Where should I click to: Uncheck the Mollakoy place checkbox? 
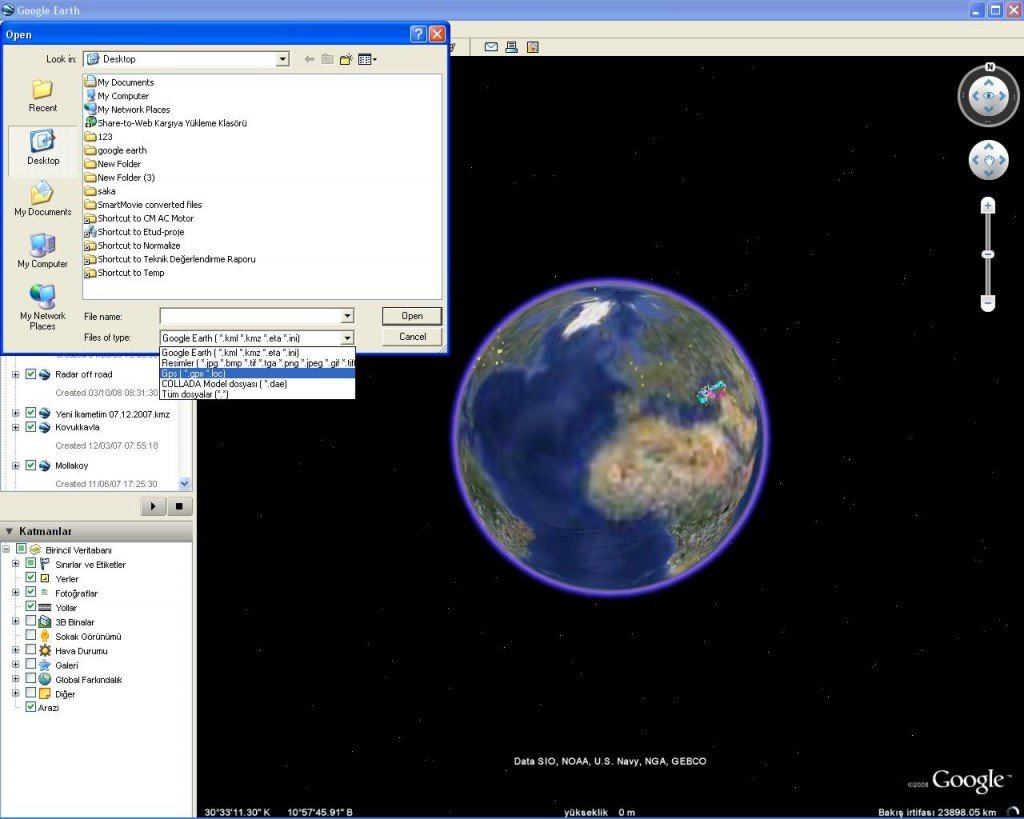pos(30,466)
